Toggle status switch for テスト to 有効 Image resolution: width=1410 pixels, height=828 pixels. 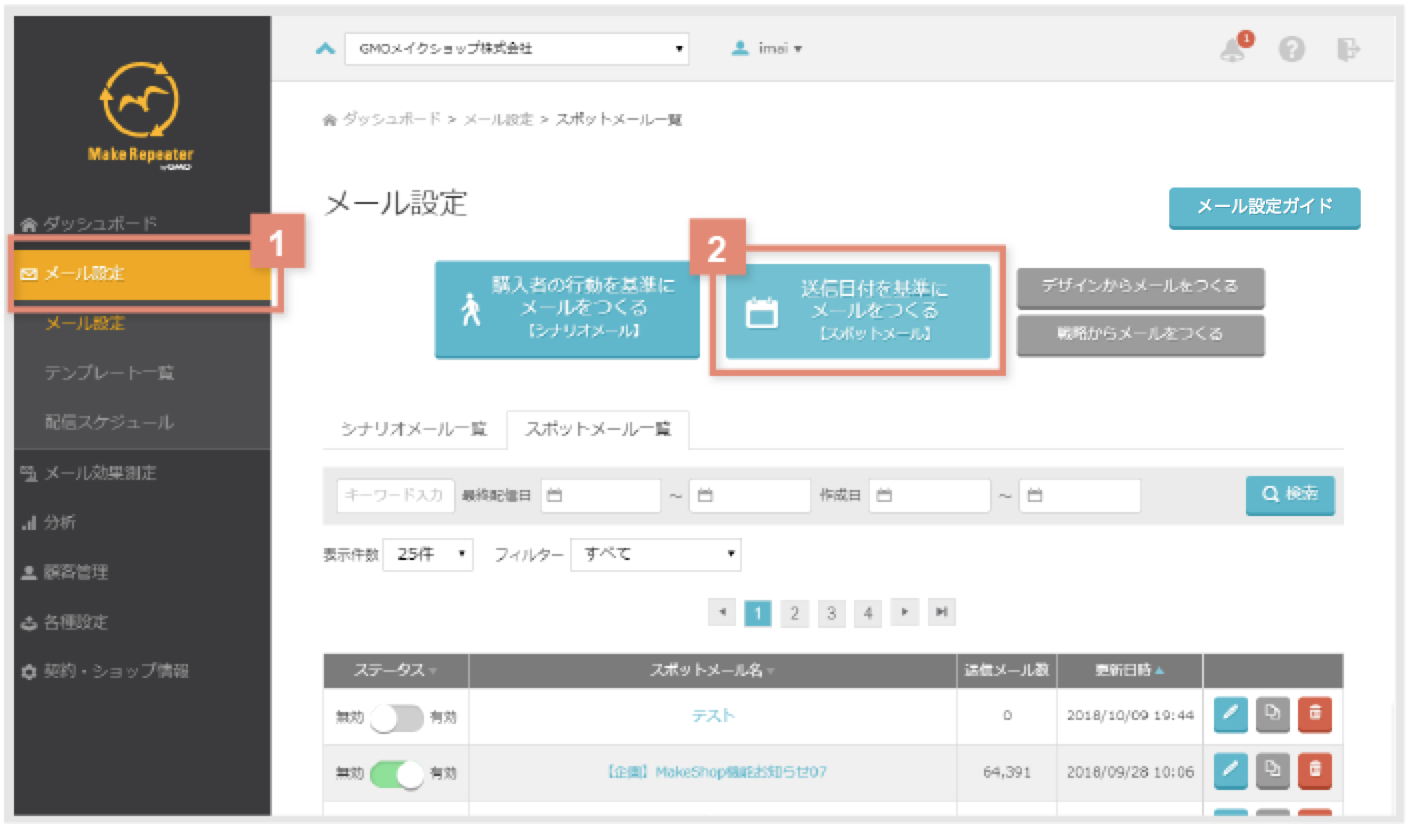(x=397, y=716)
